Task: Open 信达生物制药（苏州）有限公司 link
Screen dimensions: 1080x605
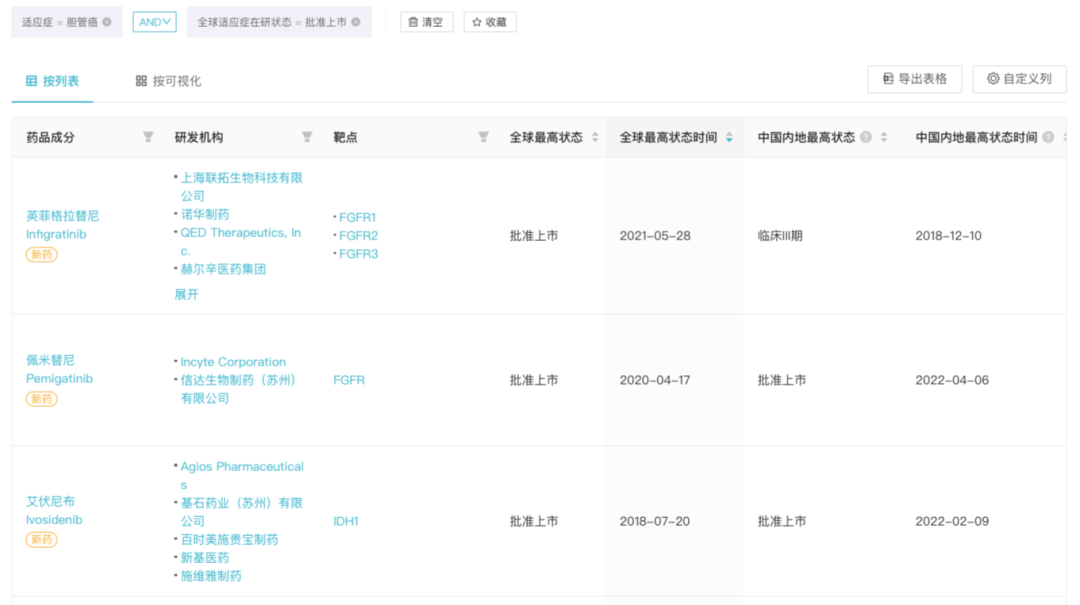Action: (x=238, y=389)
